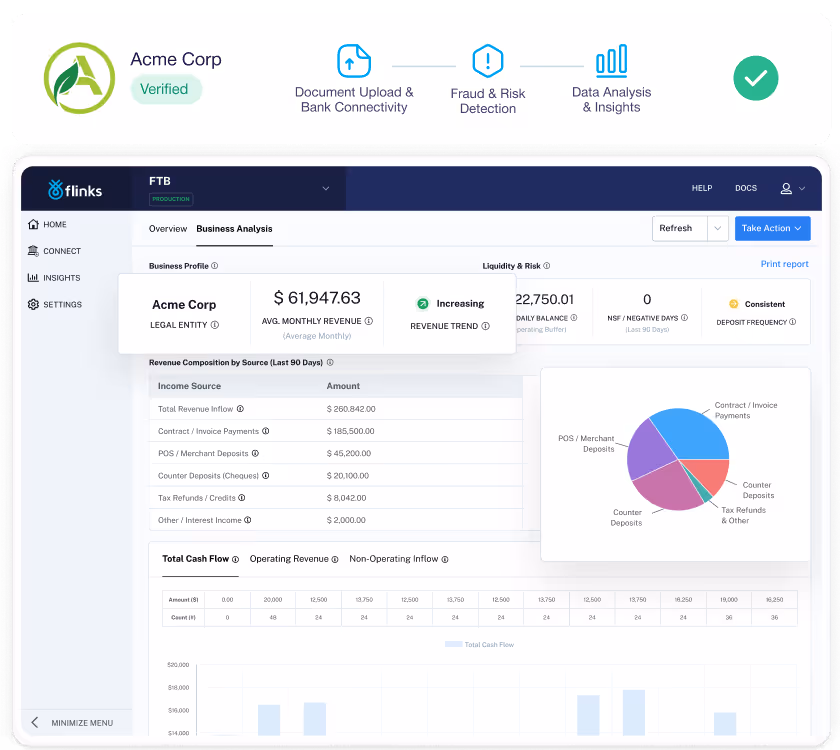Select the Total Cash Flow tab

196,559
